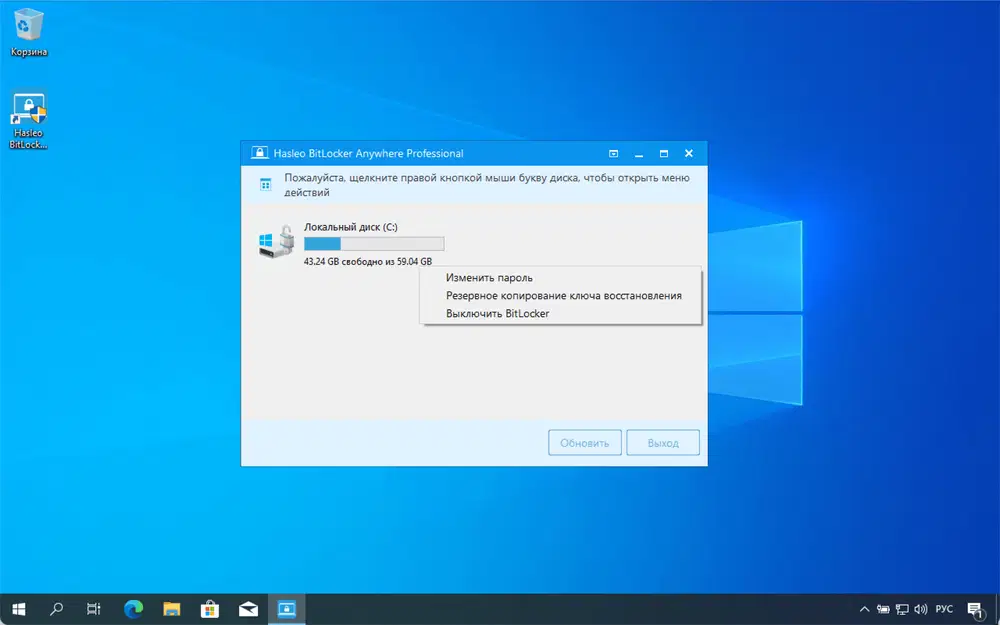
Task: Open Task View from the taskbar
Action: point(93,609)
